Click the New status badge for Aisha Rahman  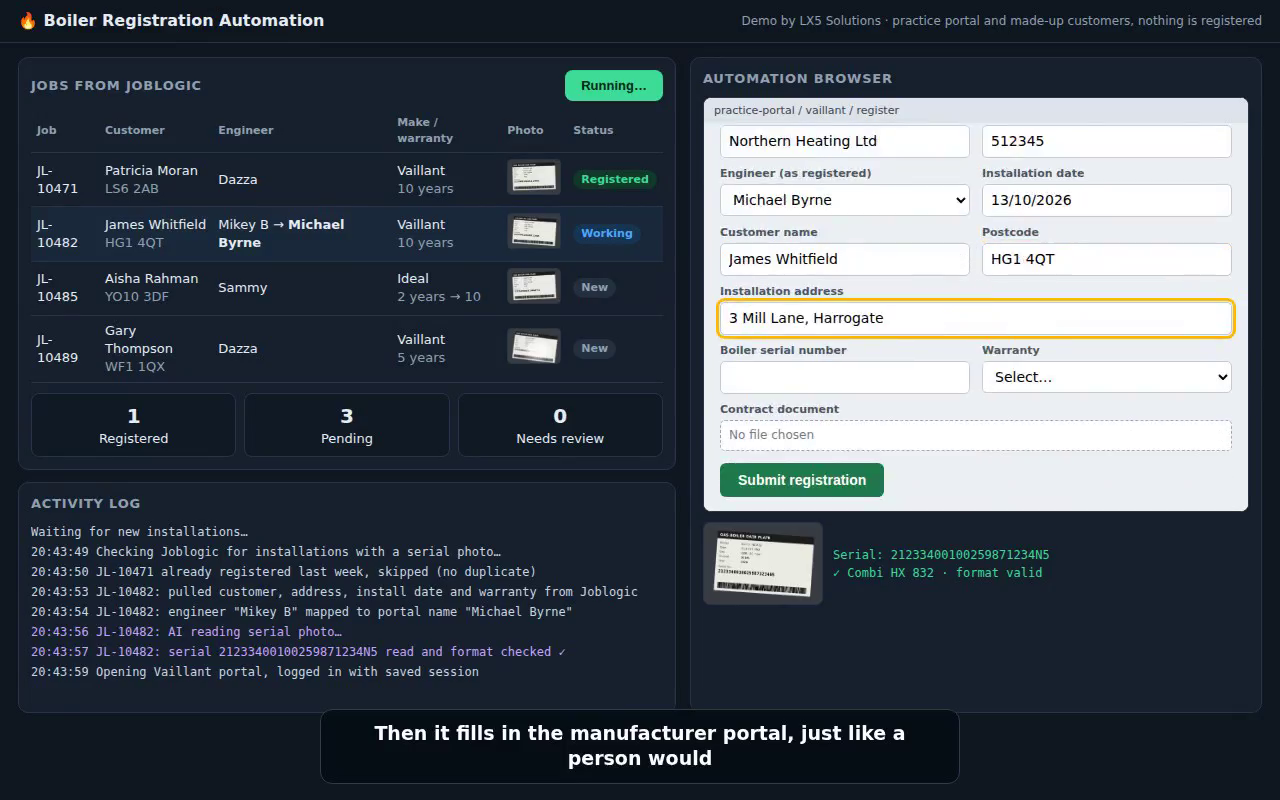pyautogui.click(x=594, y=287)
